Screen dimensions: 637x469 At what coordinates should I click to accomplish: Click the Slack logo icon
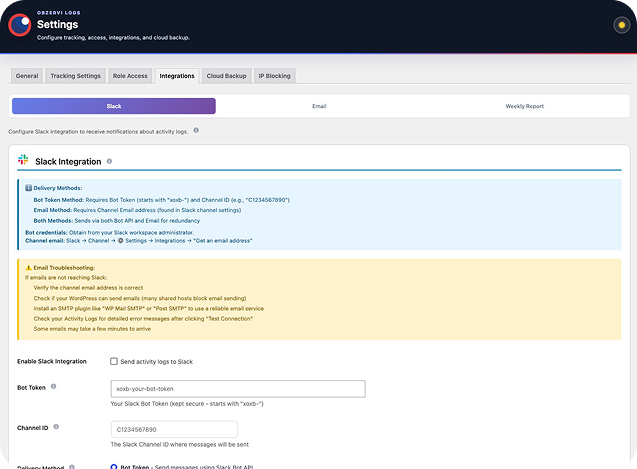(x=23, y=160)
